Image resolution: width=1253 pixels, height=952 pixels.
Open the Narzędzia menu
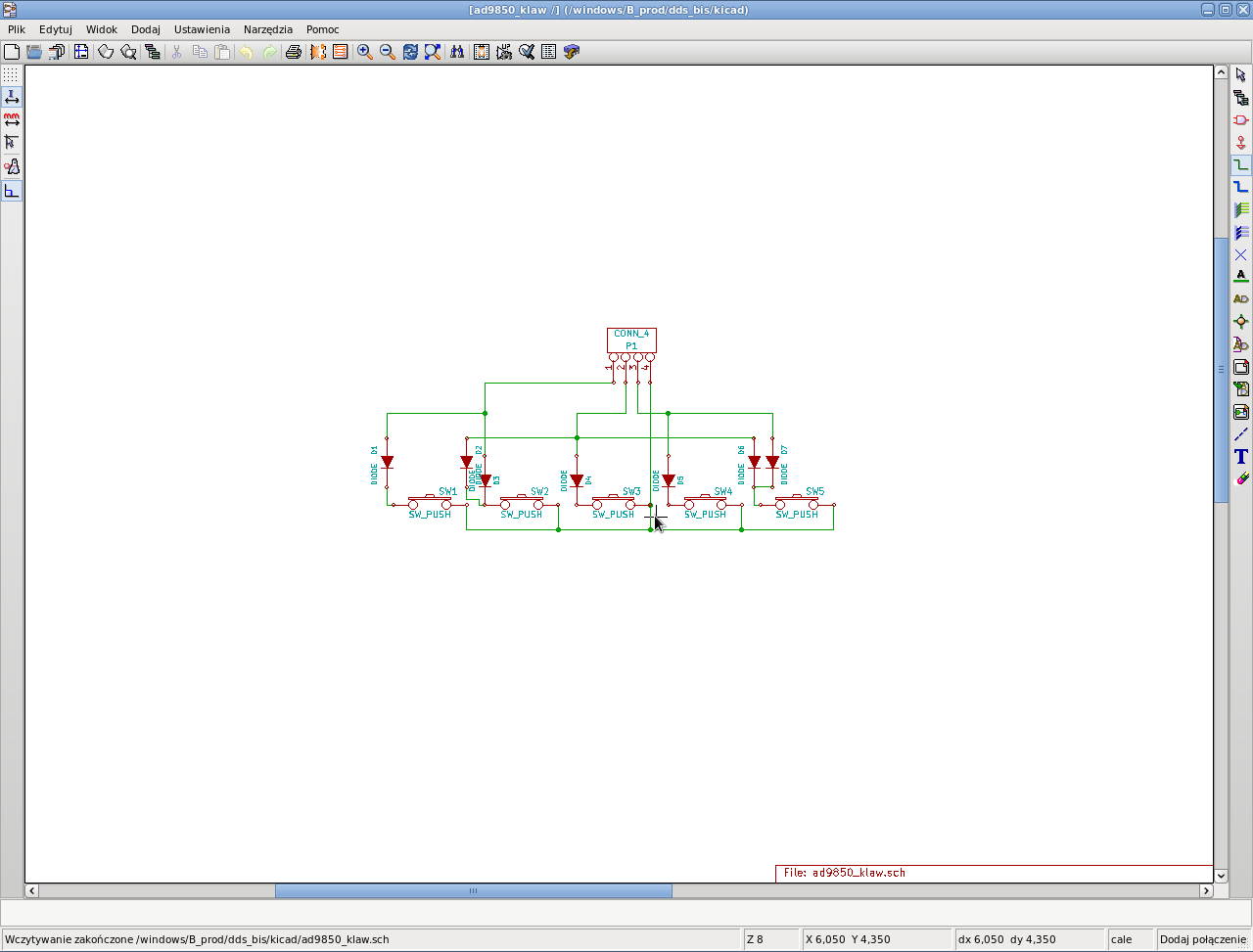(267, 29)
